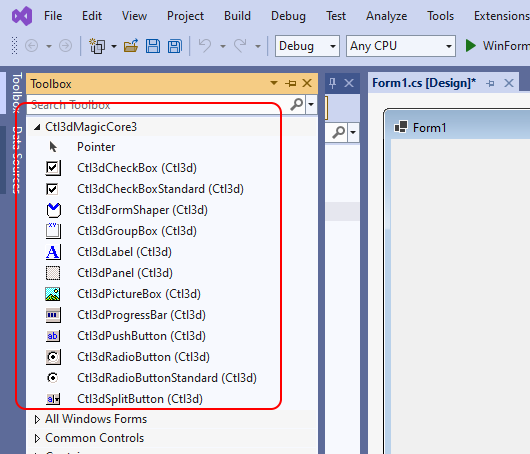This screenshot has width=530, height=454.
Task: Click the Navigate Forward arrow
Action: click(x=66, y=46)
